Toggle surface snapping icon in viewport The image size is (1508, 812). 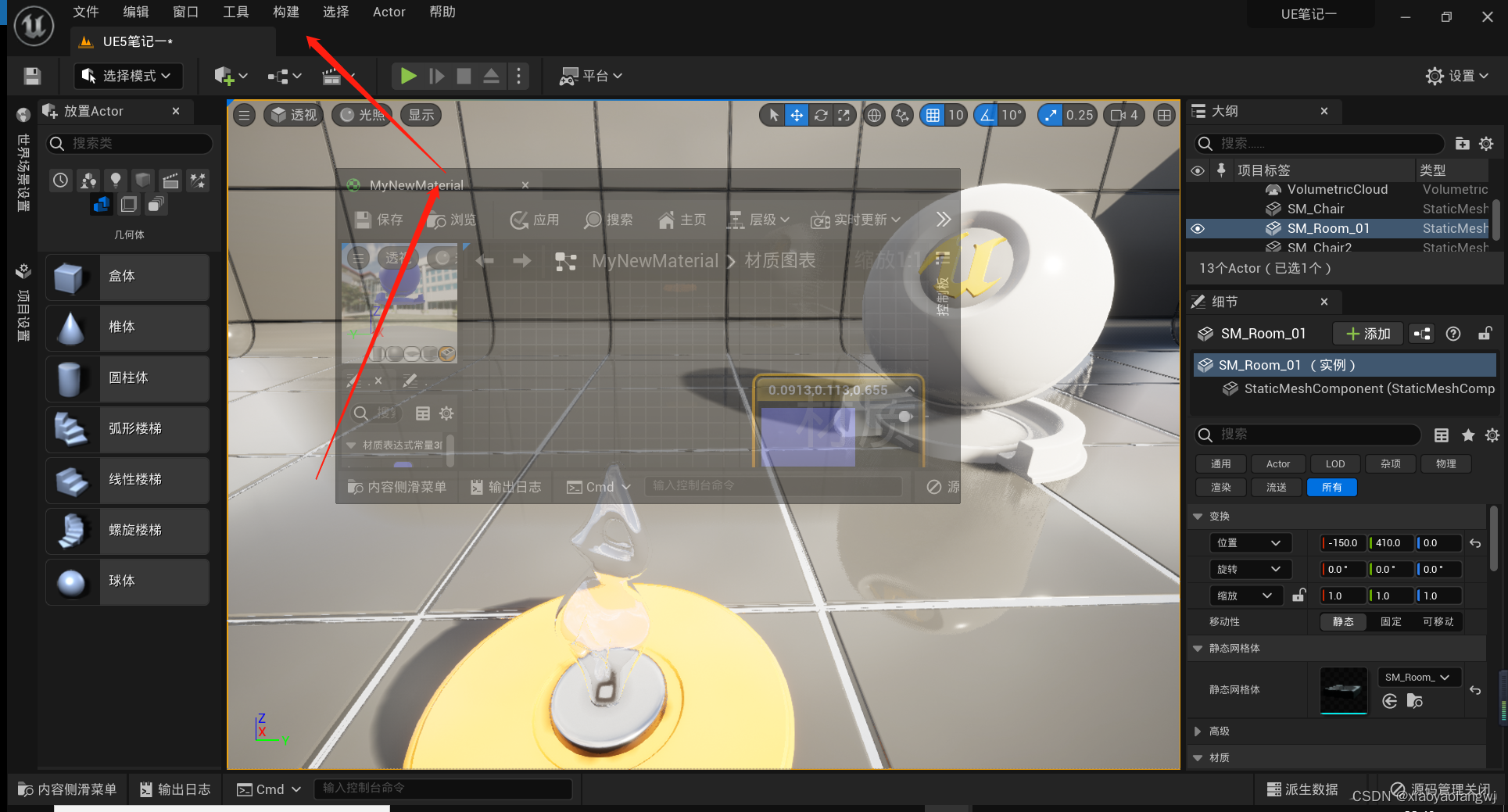tap(902, 116)
